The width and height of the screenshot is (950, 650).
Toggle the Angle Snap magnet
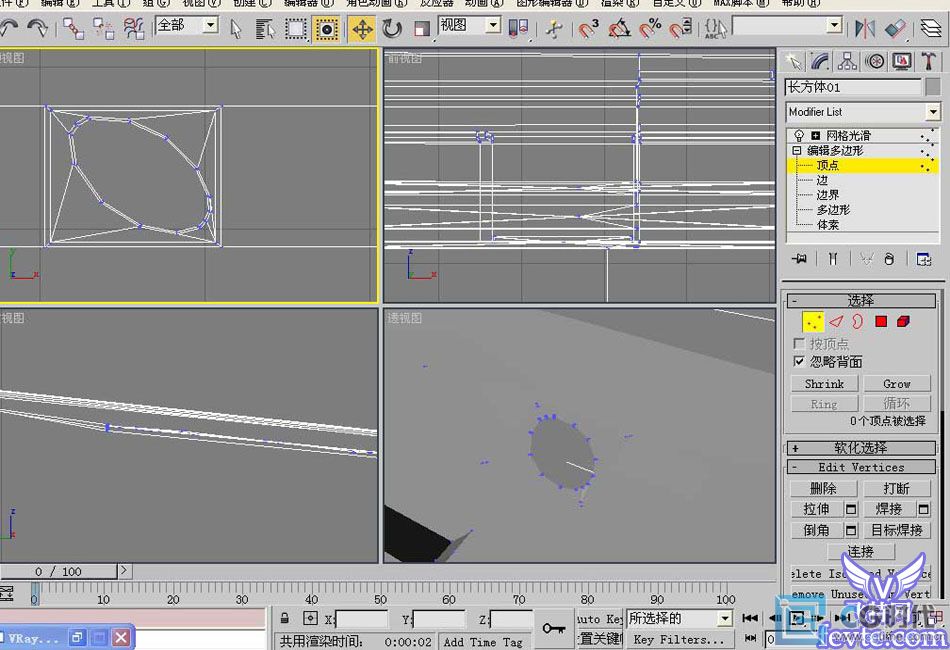[619, 28]
